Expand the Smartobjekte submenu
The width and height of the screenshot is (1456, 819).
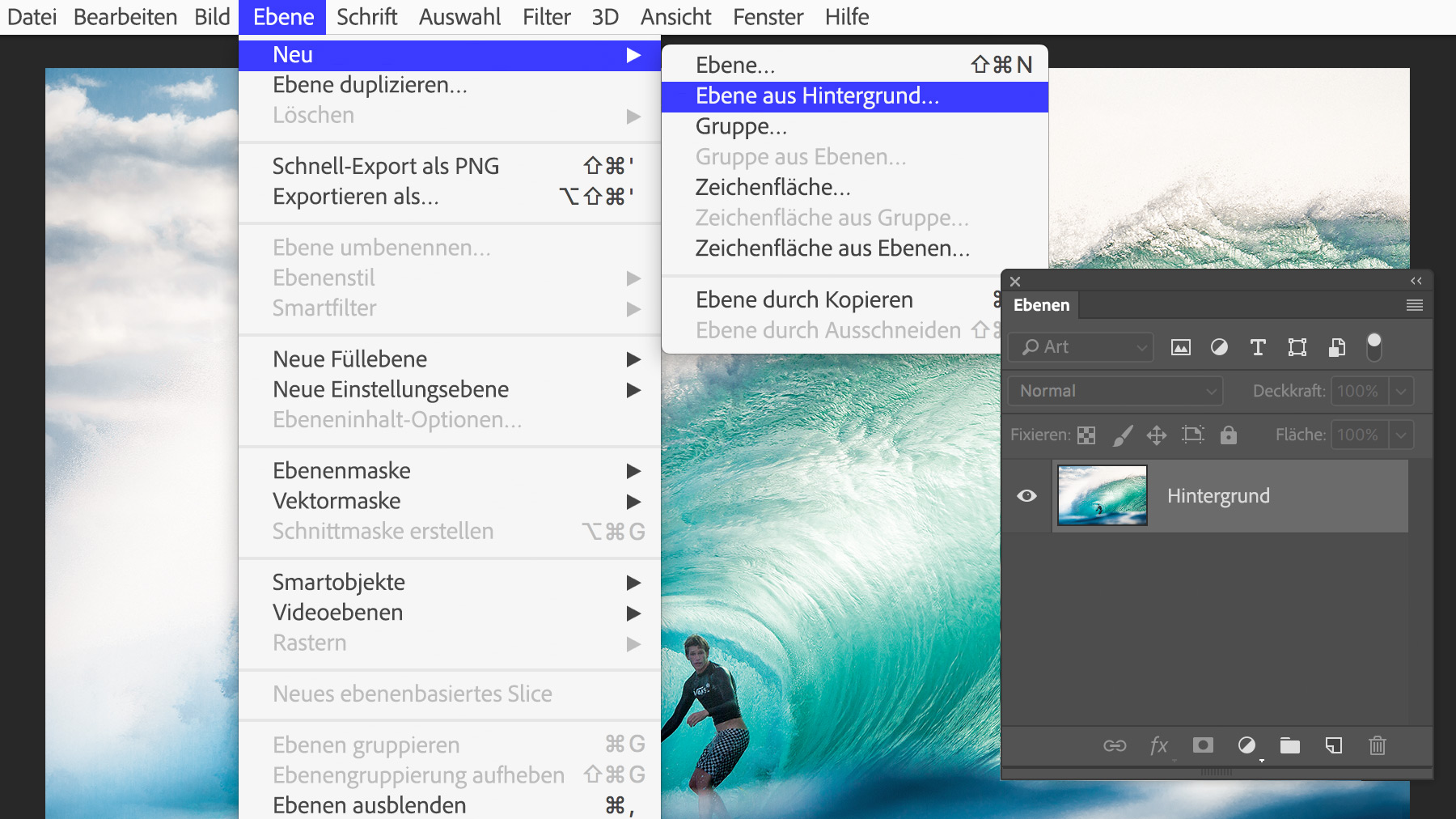pyautogui.click(x=450, y=583)
